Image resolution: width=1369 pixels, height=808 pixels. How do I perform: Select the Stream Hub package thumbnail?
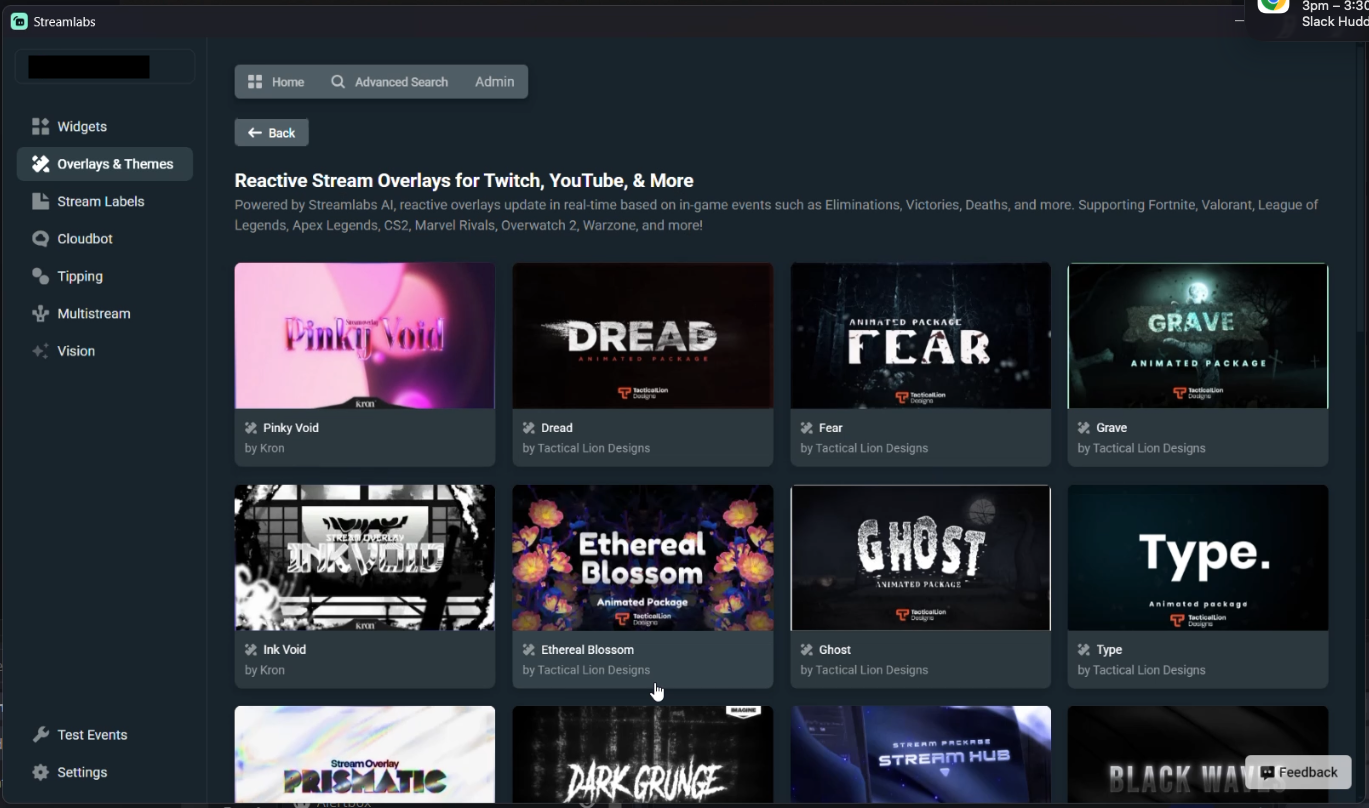[x=921, y=755]
